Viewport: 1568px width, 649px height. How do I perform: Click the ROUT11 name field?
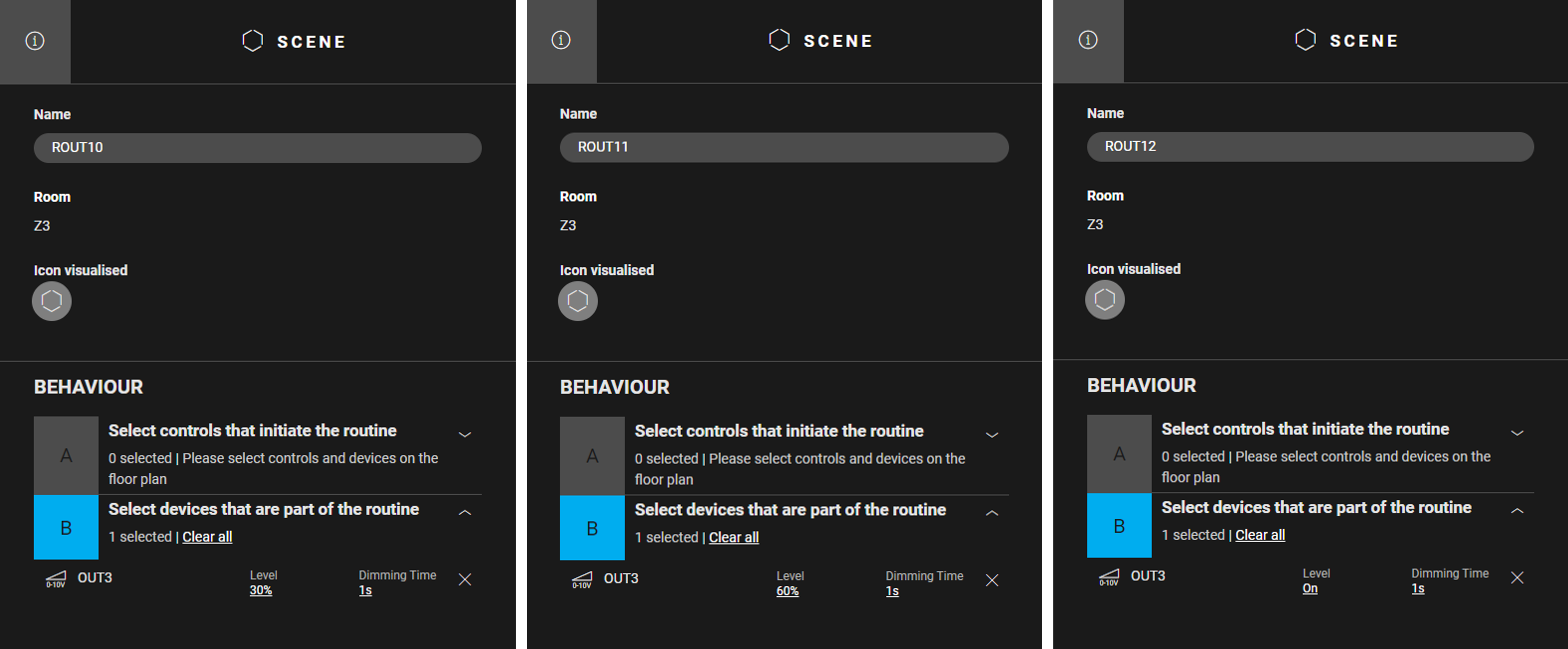784,147
